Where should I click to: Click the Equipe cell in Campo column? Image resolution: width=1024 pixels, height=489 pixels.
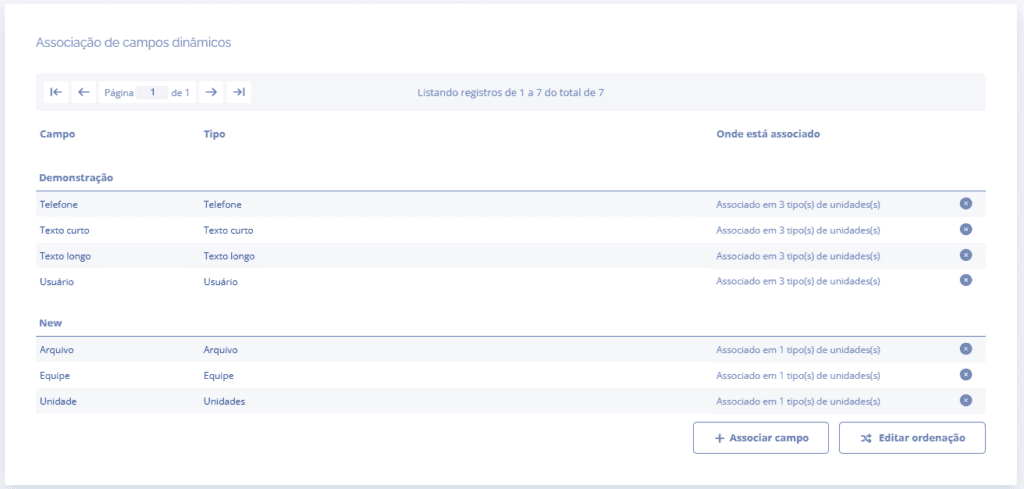pyautogui.click(x=55, y=376)
